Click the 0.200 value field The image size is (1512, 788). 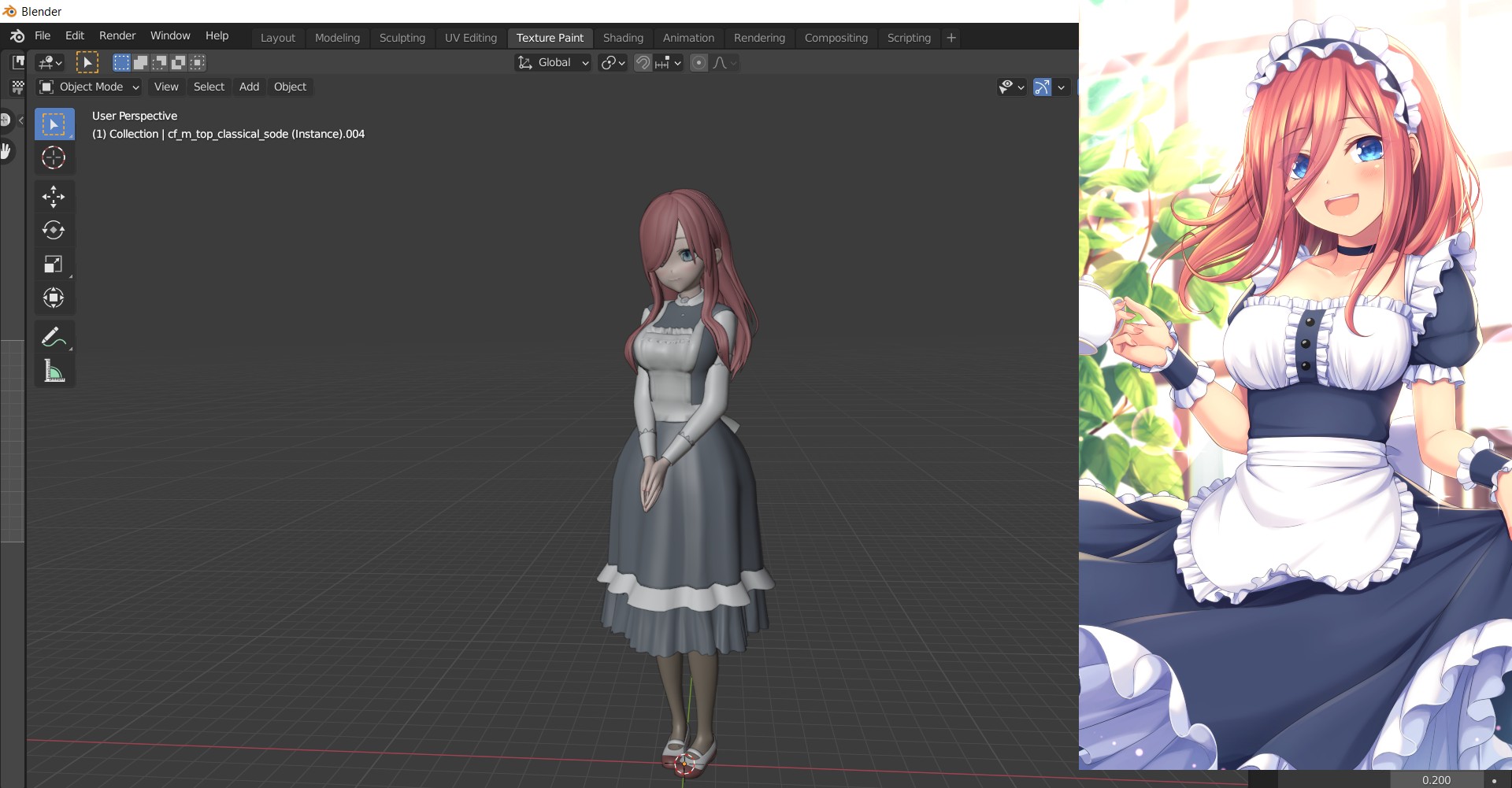1436,780
